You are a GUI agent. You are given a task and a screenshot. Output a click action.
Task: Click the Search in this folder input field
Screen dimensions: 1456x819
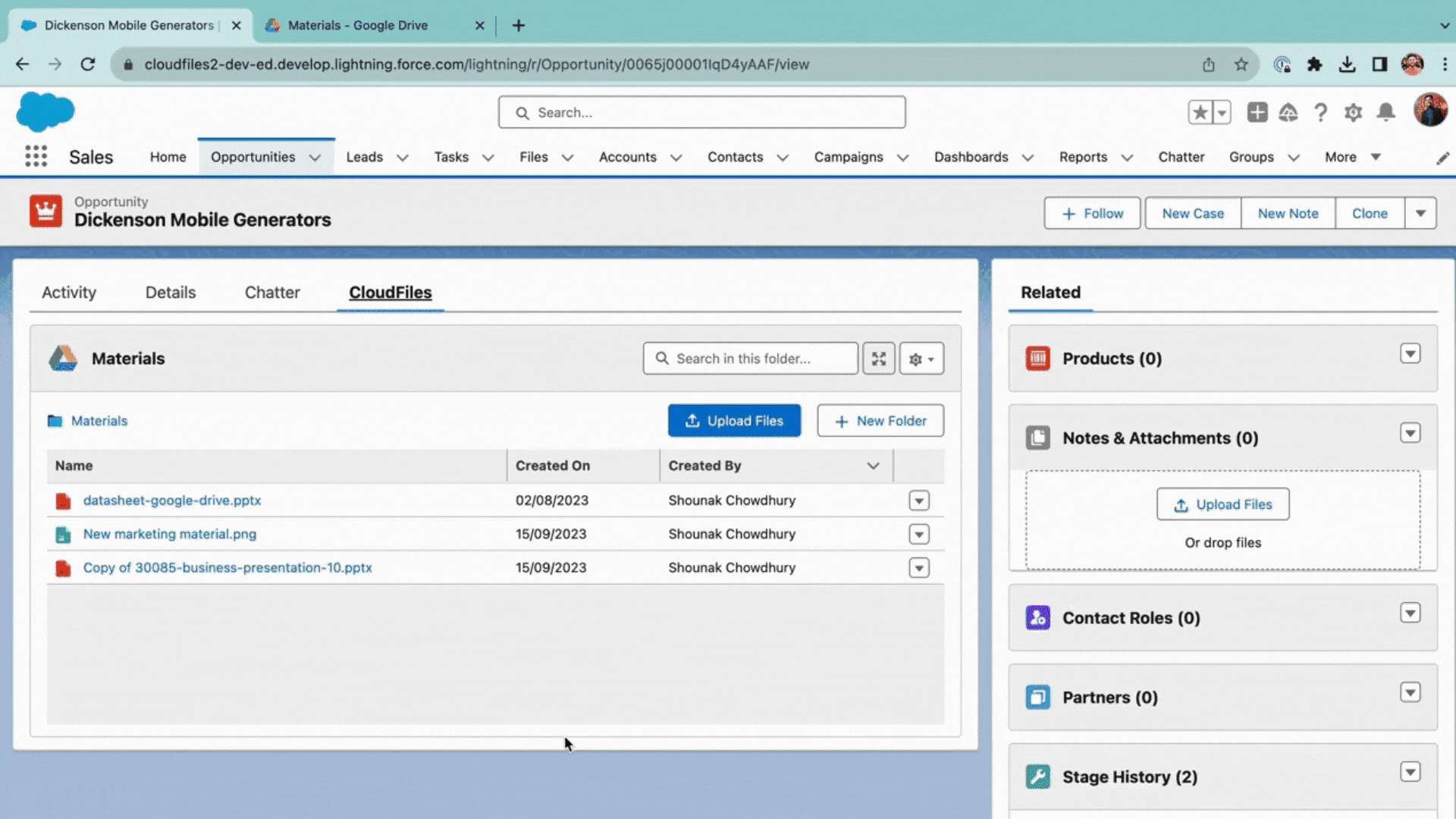[x=750, y=358]
